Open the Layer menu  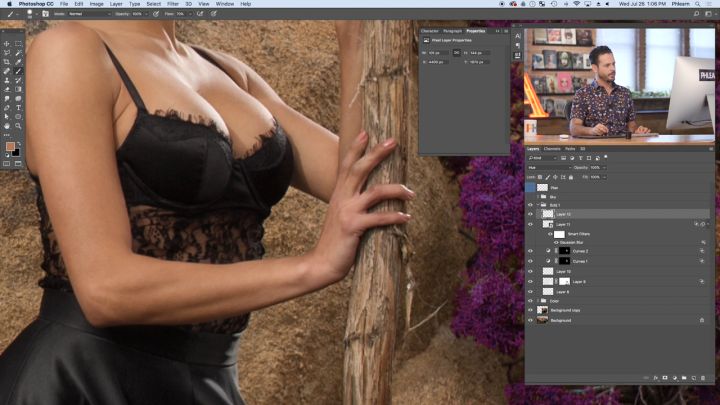click(116, 4)
